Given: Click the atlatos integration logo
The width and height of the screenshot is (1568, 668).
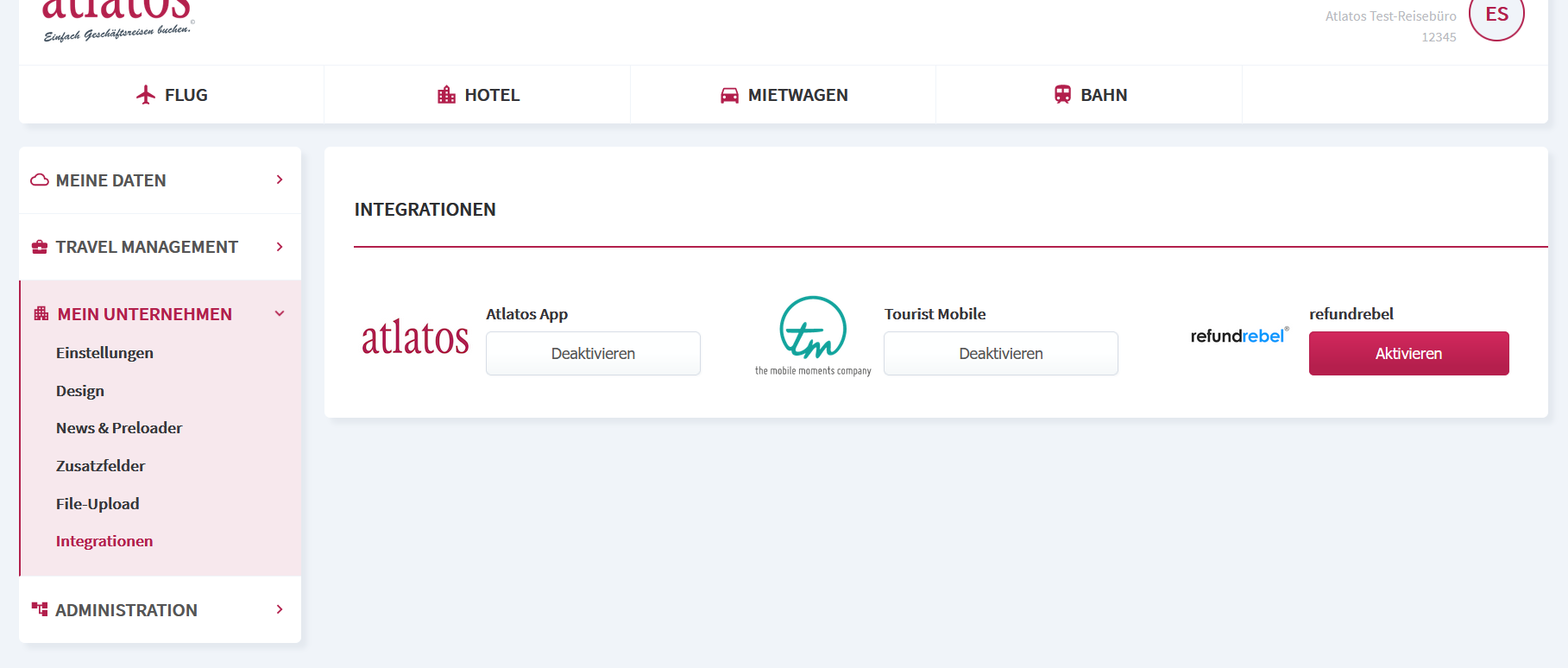Looking at the screenshot, I should click(415, 337).
